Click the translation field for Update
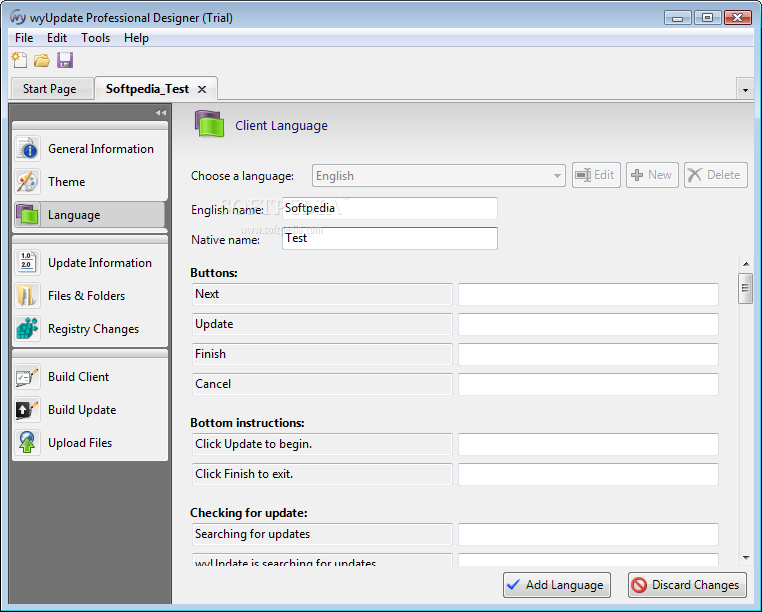762x612 pixels. pyautogui.click(x=588, y=324)
